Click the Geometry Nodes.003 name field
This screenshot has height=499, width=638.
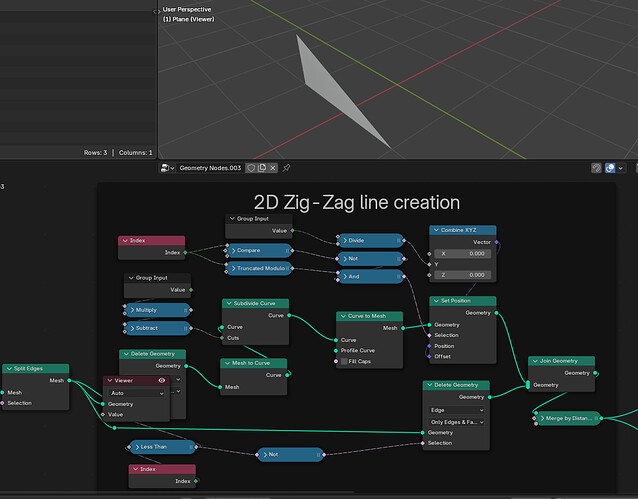coord(210,168)
